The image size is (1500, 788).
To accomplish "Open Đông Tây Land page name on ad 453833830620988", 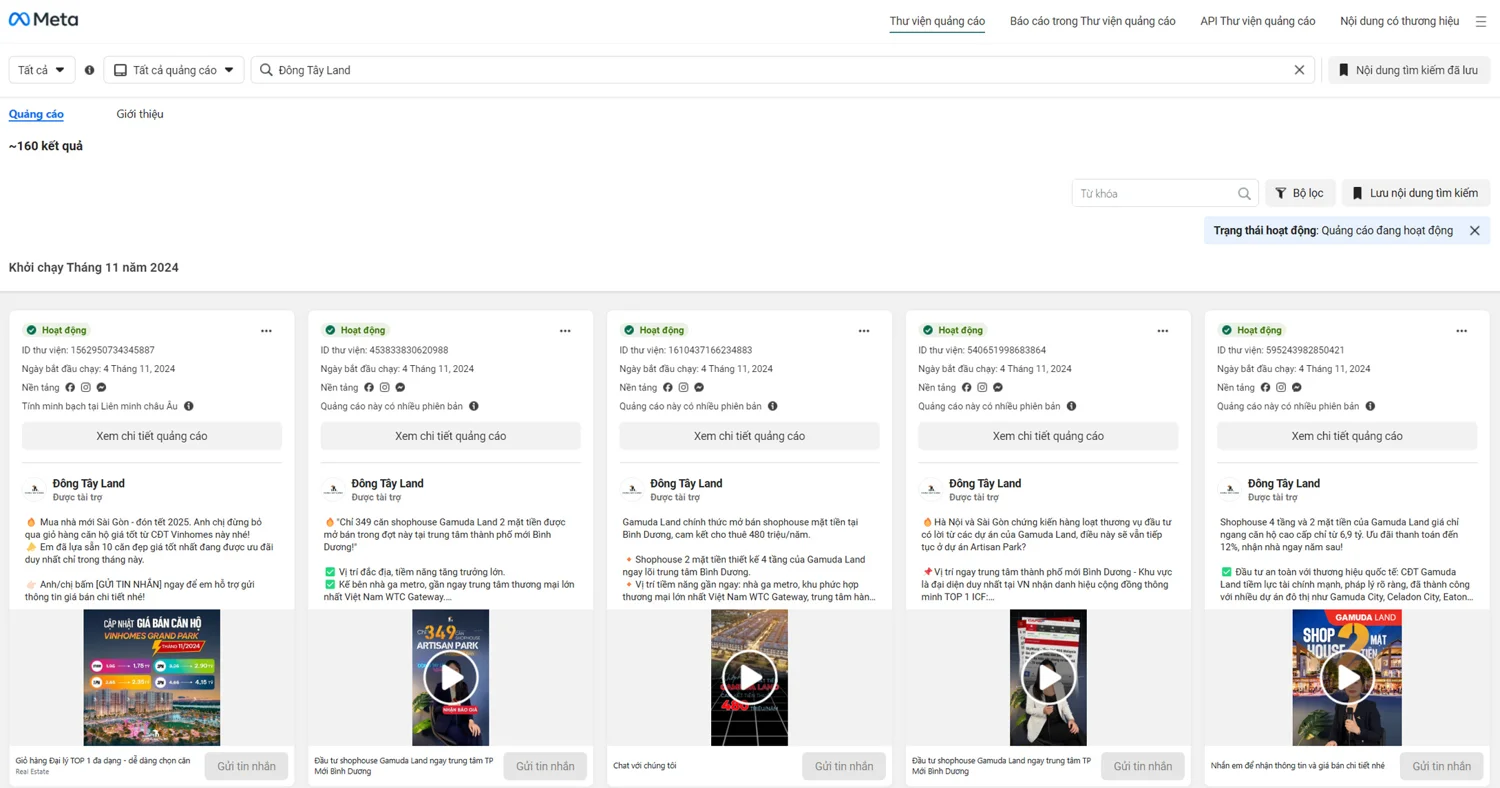I will pos(387,484).
